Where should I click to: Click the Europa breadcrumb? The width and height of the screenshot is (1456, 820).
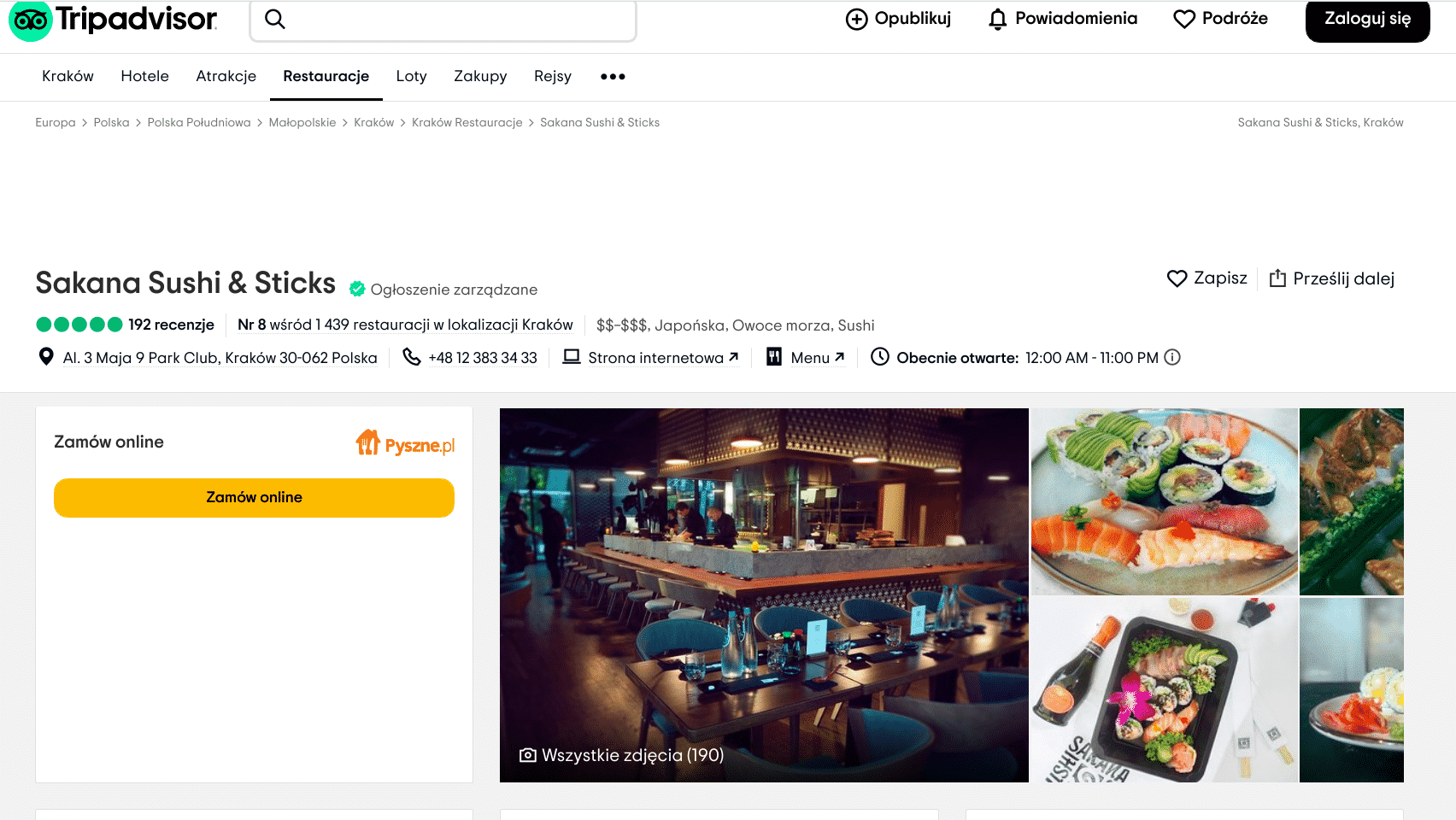tap(56, 123)
